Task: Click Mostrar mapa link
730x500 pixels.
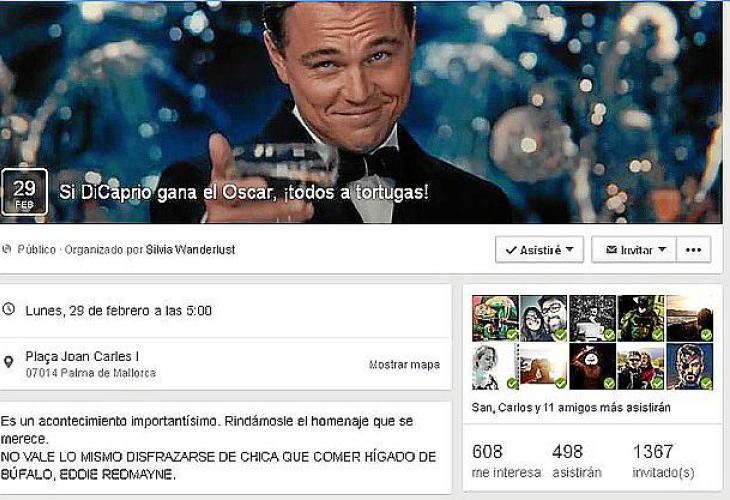Action: pyautogui.click(x=404, y=365)
